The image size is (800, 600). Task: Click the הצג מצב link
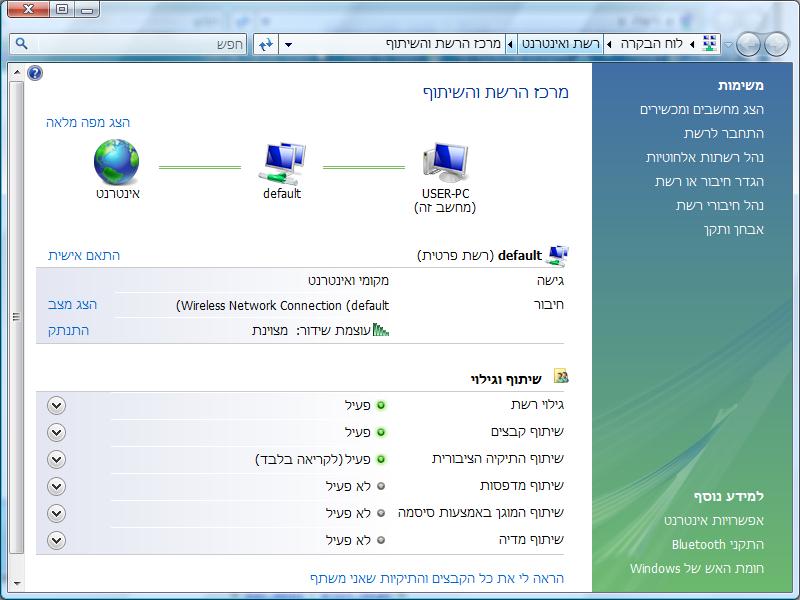click(72, 305)
